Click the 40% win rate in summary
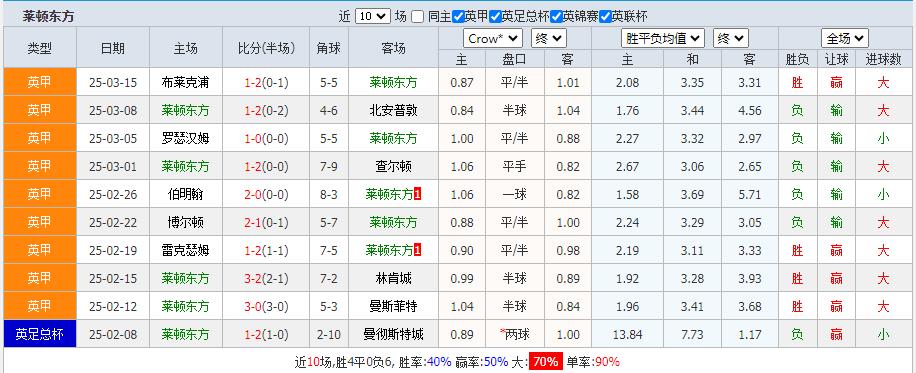This screenshot has height=373, width=916. coord(439,362)
